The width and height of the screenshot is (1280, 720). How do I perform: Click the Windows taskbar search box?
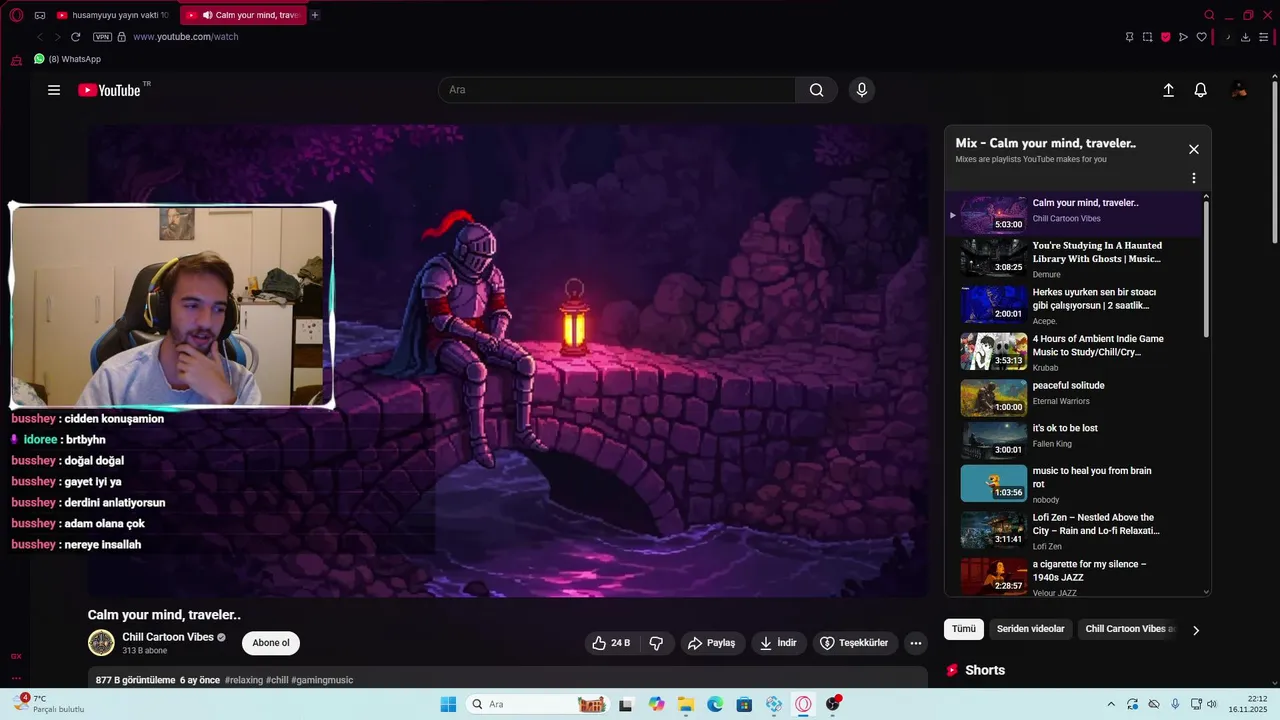(x=540, y=704)
